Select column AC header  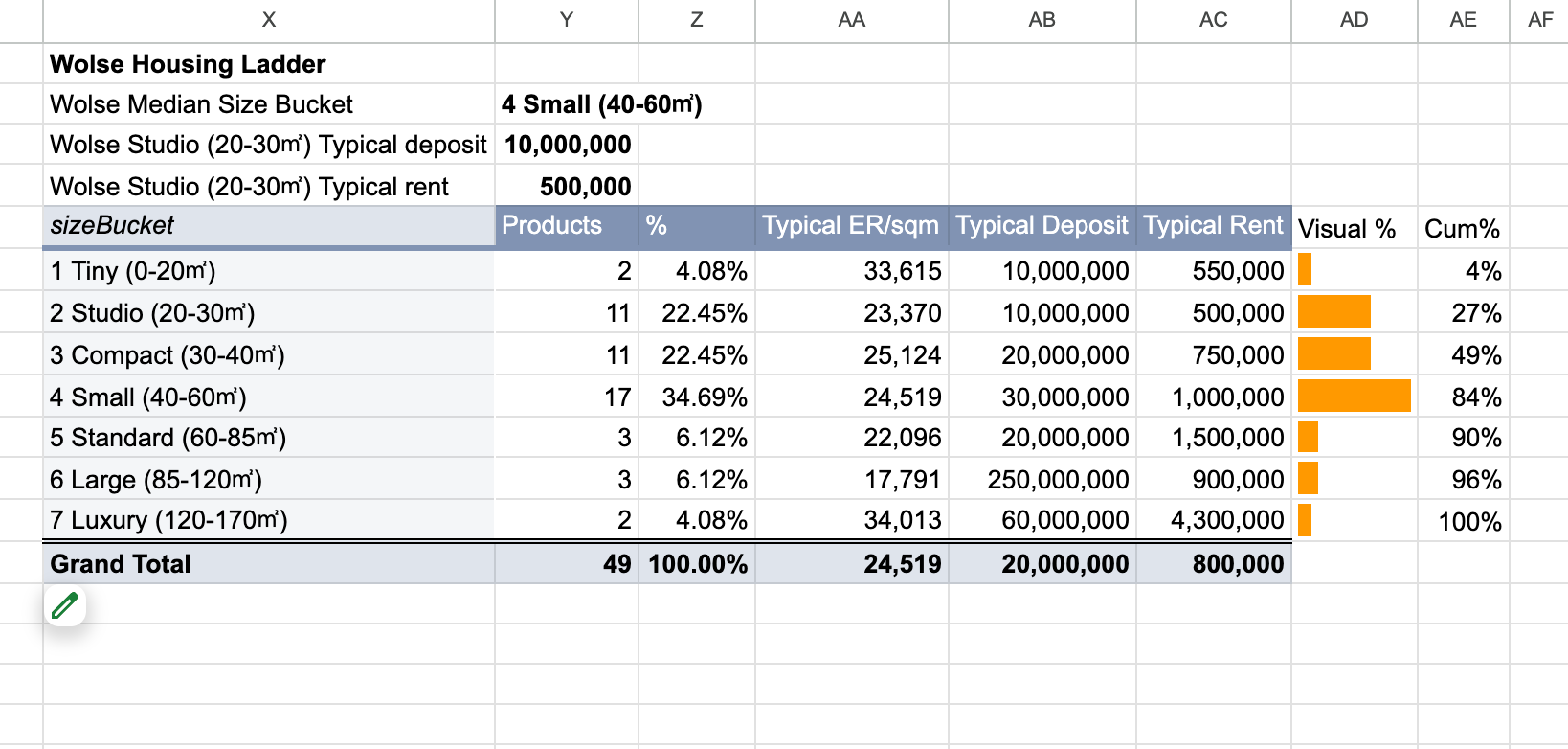1214,20
